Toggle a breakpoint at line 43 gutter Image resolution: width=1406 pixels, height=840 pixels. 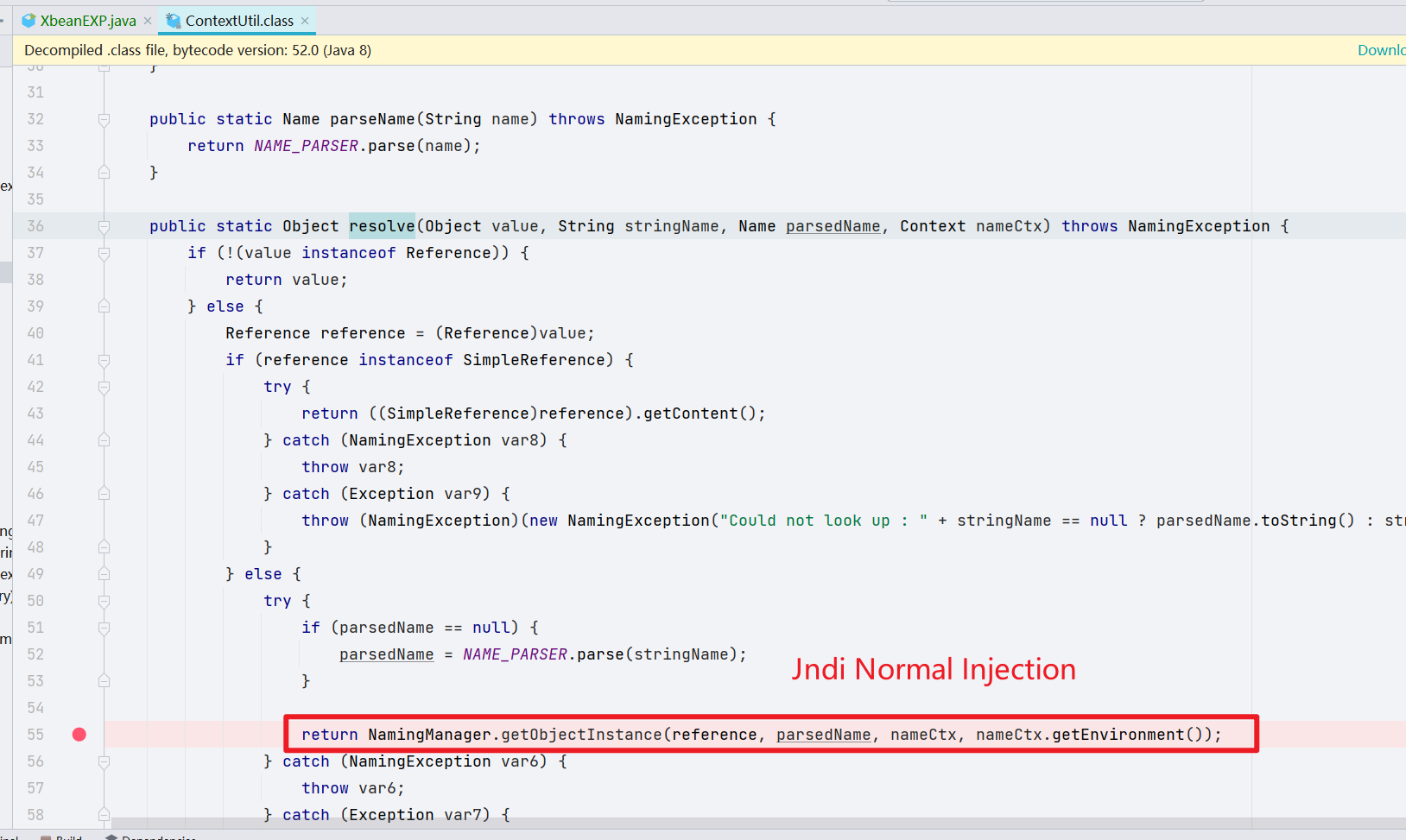(79, 414)
